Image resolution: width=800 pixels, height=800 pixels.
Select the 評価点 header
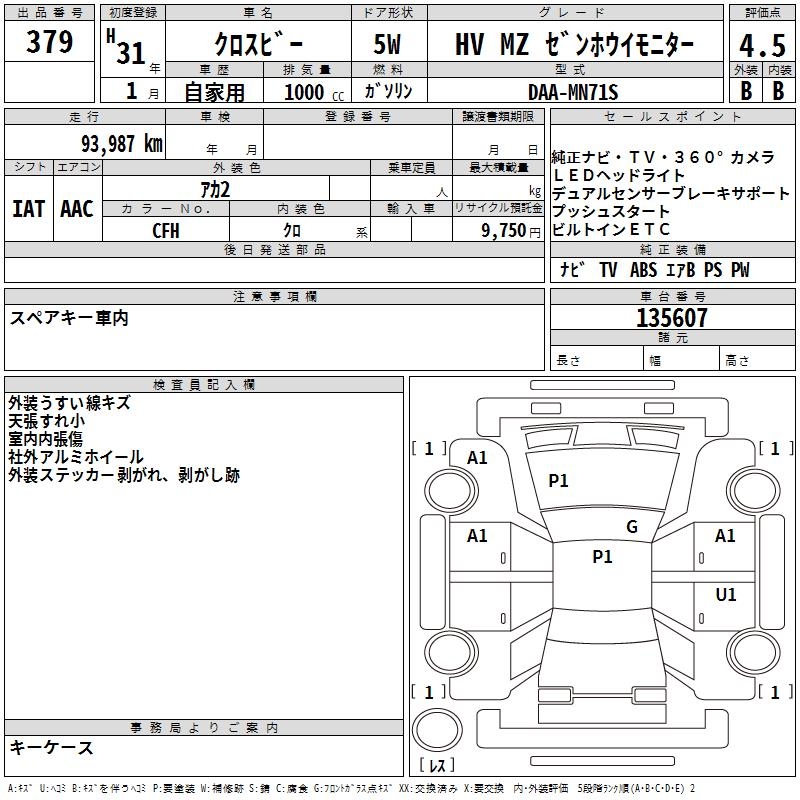coord(762,13)
